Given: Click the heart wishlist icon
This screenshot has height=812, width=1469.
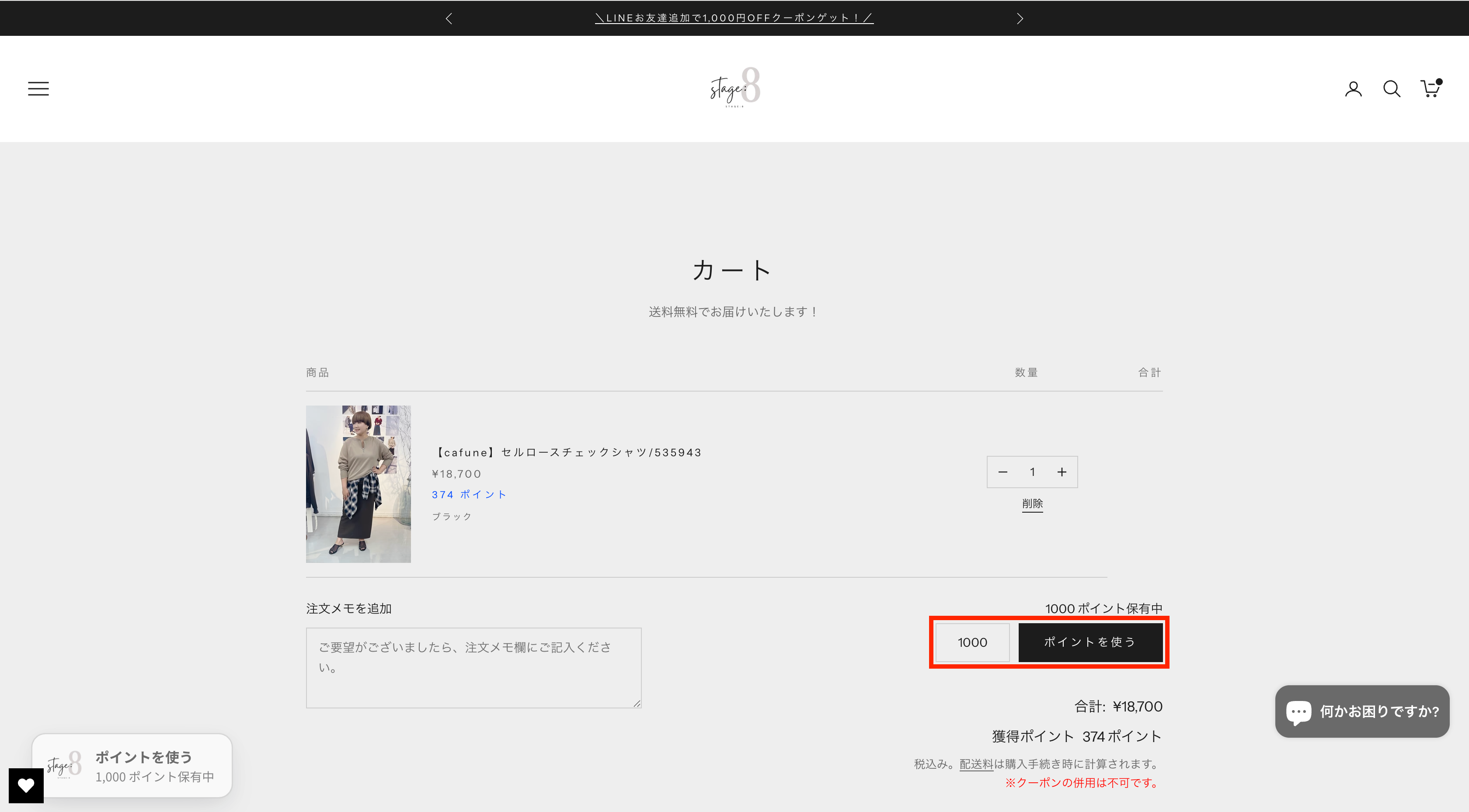Looking at the screenshot, I should pyautogui.click(x=26, y=785).
